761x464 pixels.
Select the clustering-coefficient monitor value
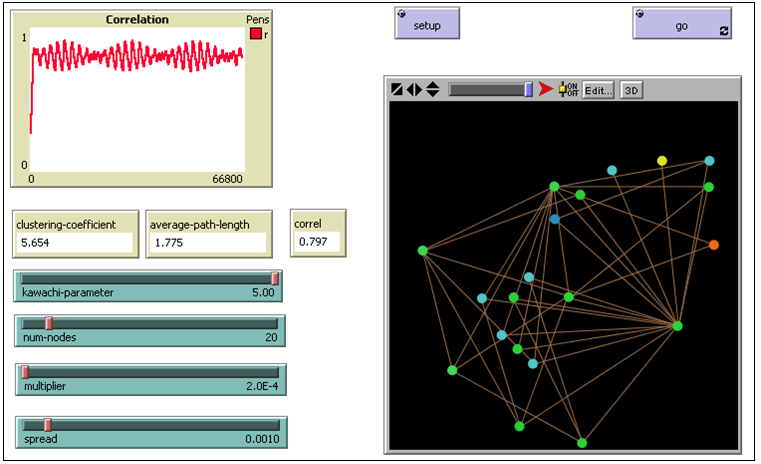[74, 243]
